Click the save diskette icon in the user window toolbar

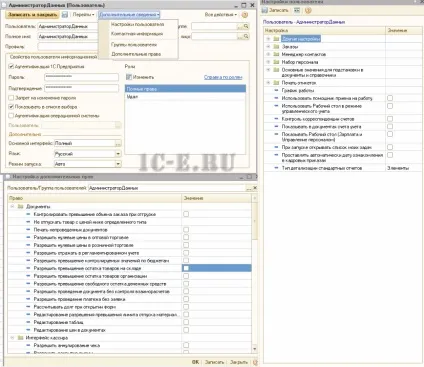[65, 15]
